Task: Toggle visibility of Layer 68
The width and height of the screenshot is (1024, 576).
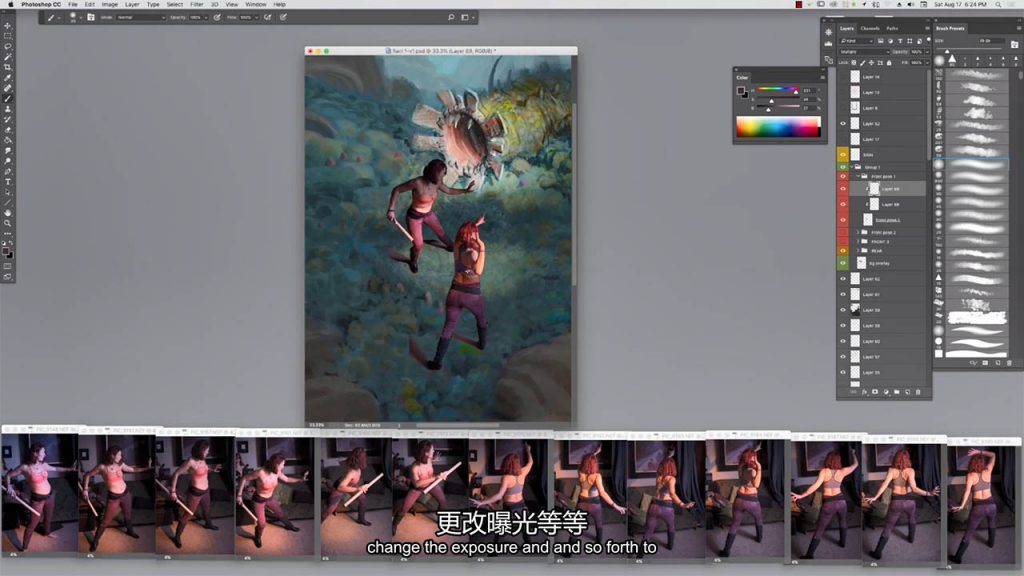Action: click(x=843, y=204)
